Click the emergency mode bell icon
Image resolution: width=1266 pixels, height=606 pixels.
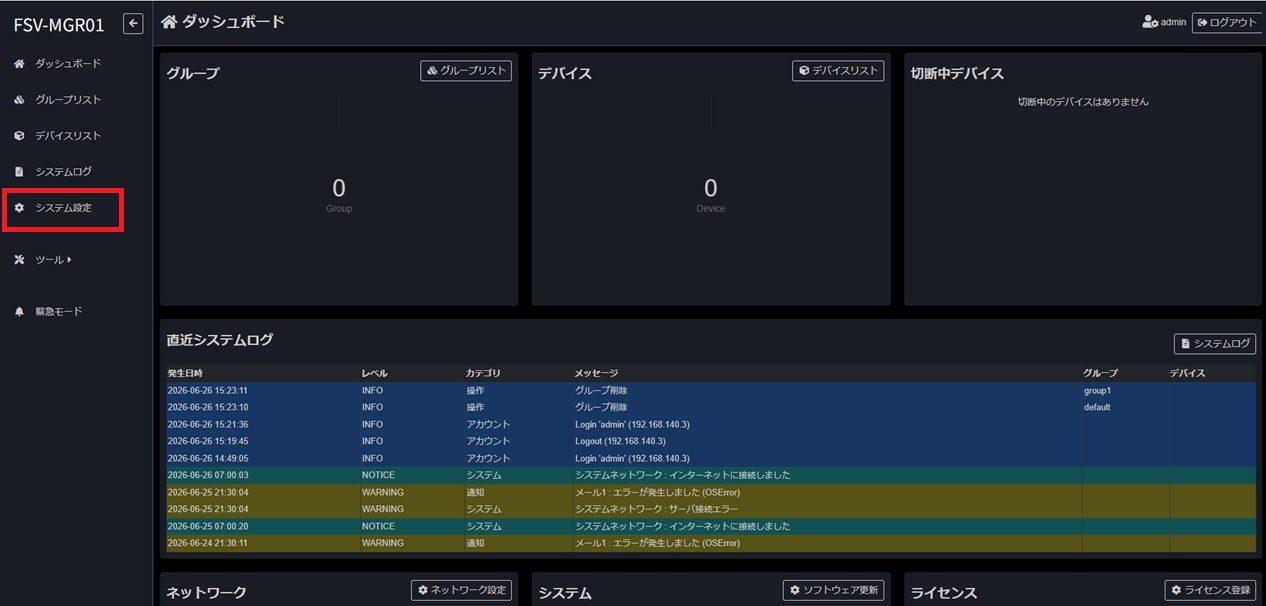click(19, 312)
